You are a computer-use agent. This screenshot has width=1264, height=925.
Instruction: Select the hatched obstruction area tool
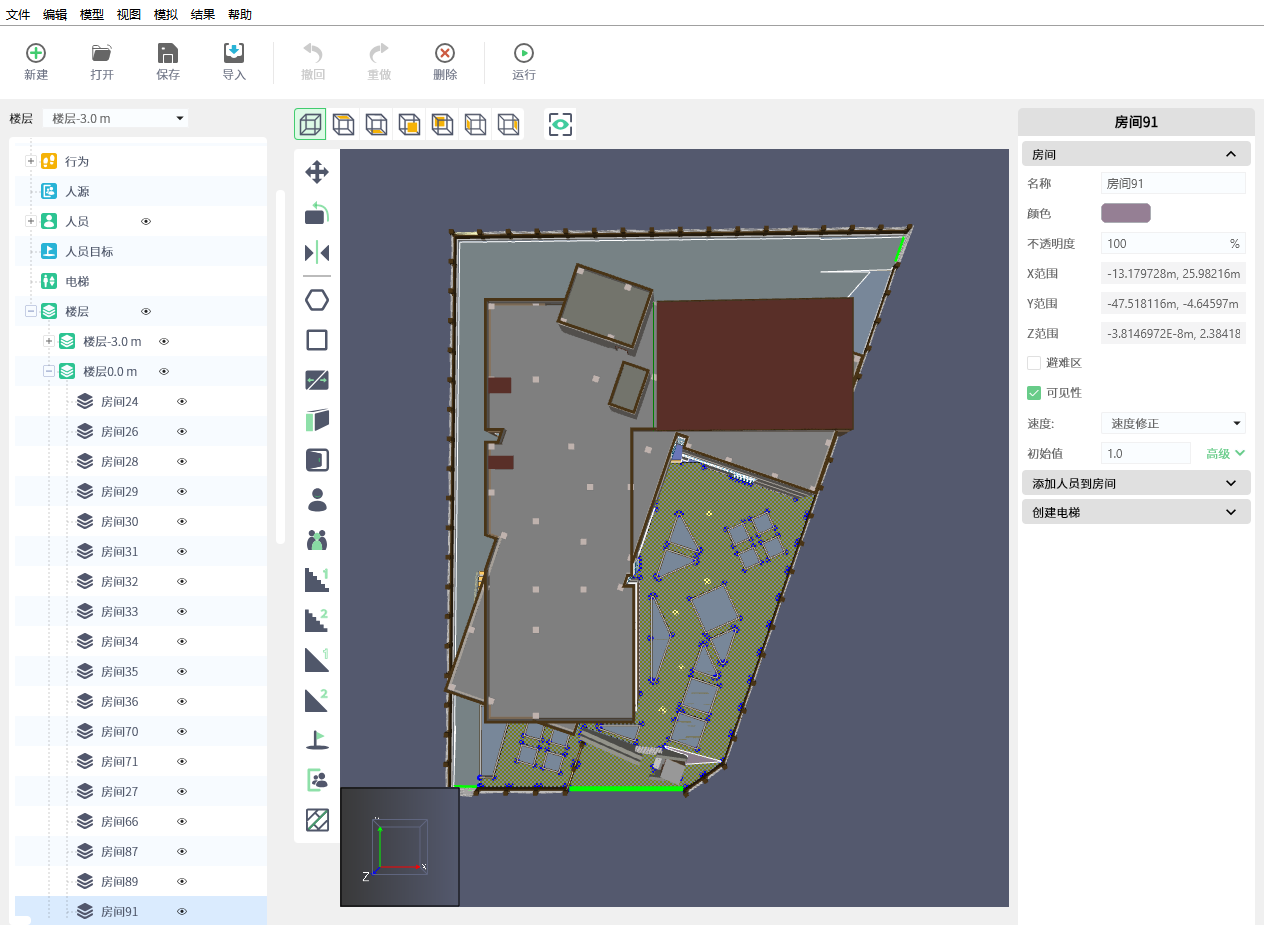click(317, 820)
